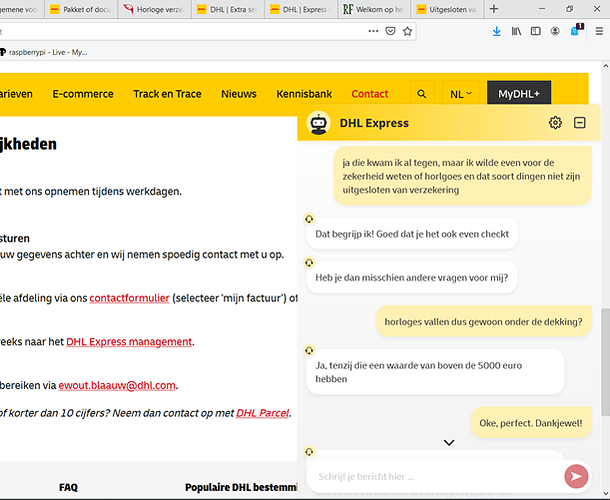Open the raspberrypi Live bookmark
This screenshot has height=500, width=610.
tap(44, 52)
